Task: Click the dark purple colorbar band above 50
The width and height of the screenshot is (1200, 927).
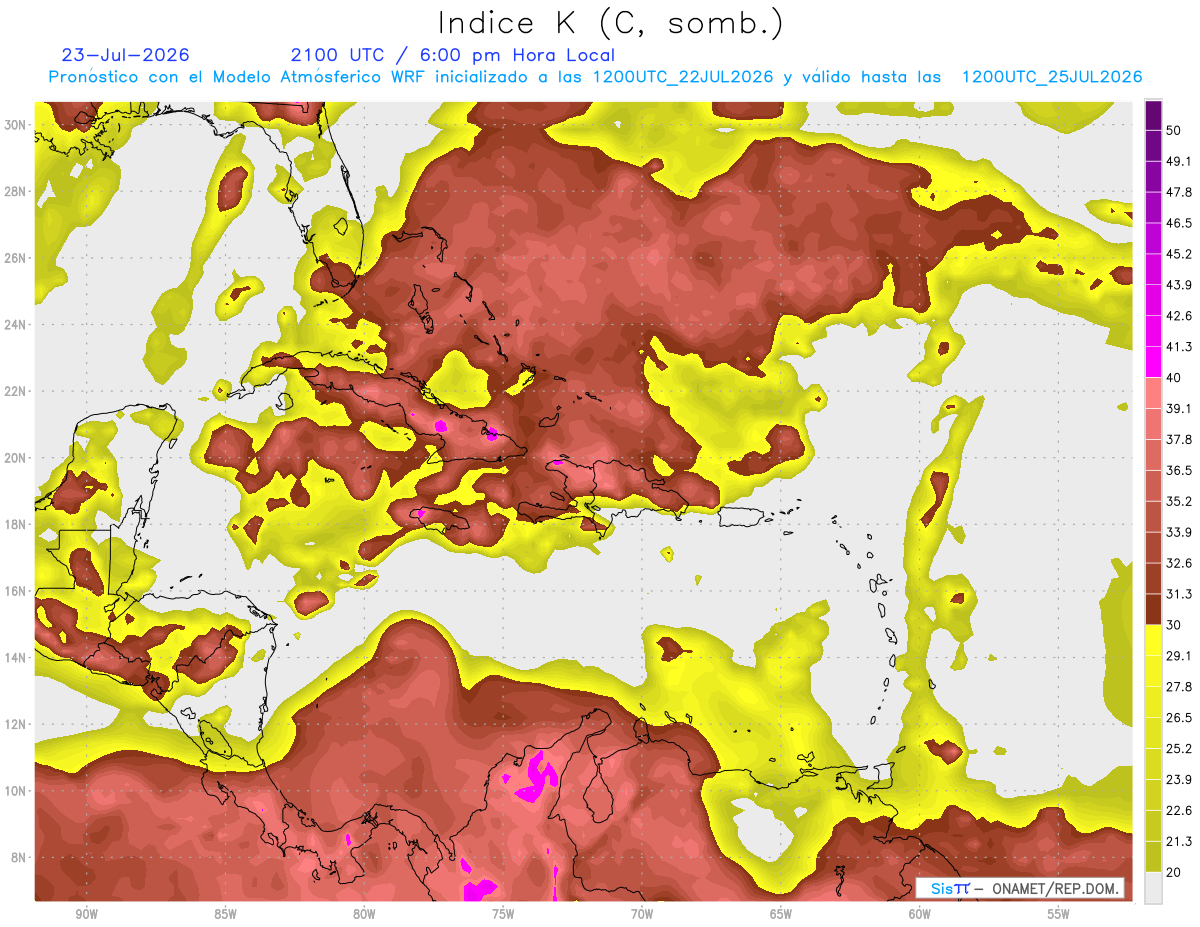Action: pyautogui.click(x=1153, y=115)
